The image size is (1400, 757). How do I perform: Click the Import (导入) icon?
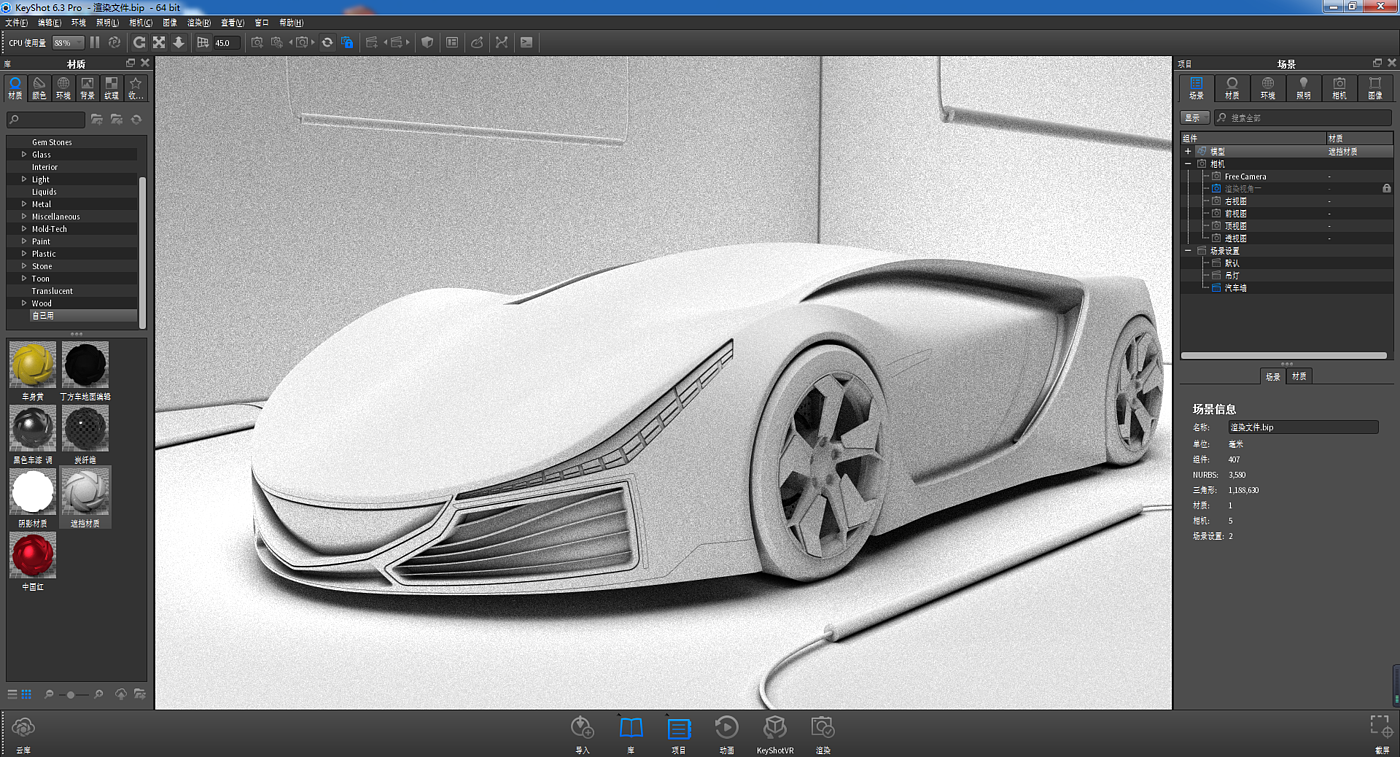582,729
